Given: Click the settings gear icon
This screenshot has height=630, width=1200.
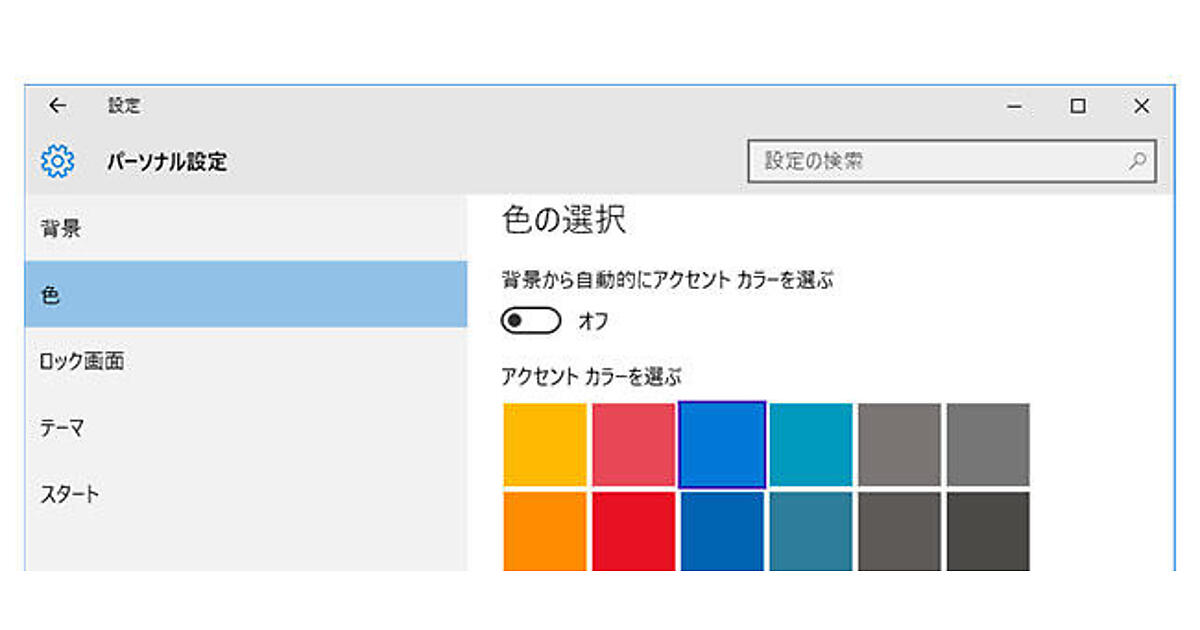Looking at the screenshot, I should pos(58,161).
